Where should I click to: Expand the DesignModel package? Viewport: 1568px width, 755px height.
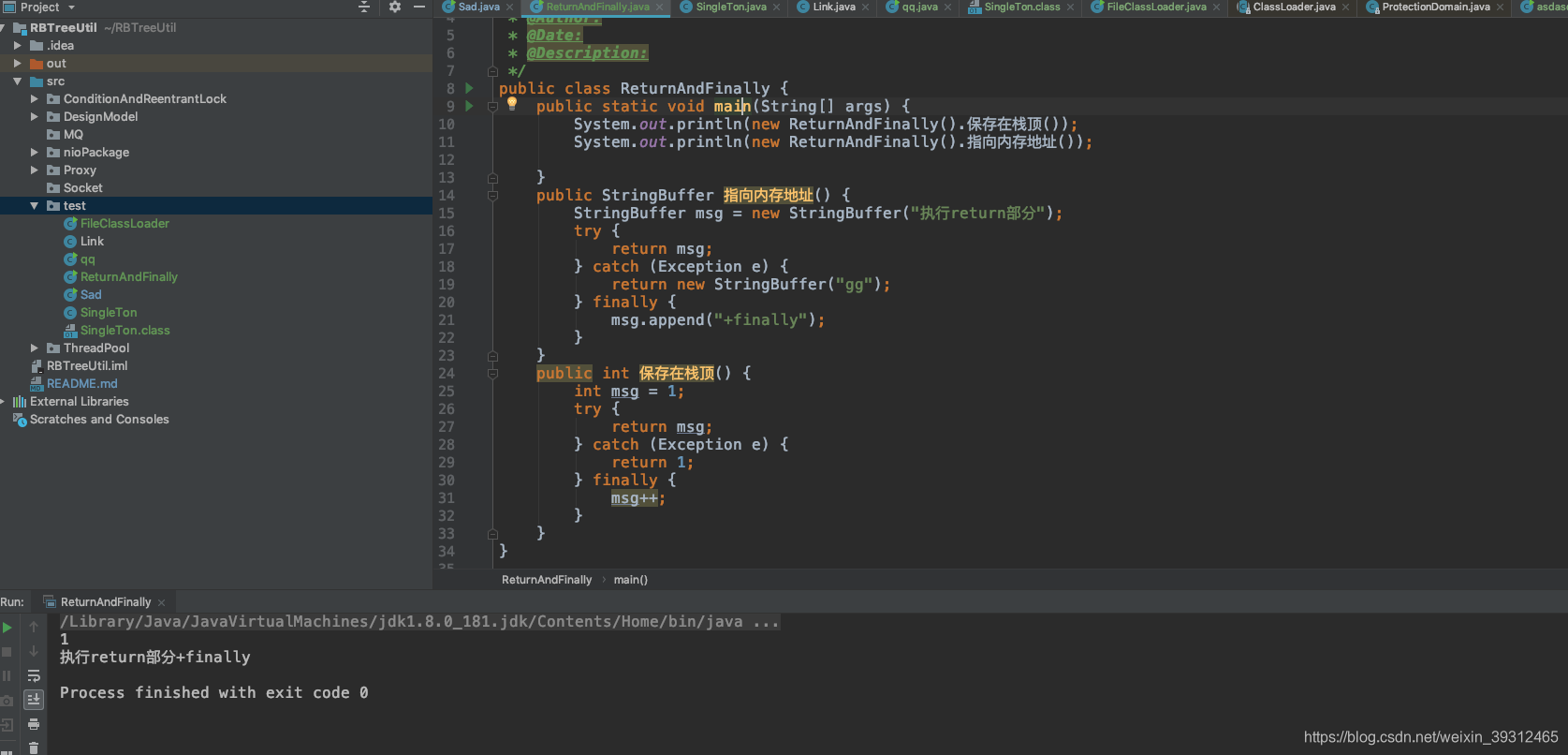[x=35, y=116]
